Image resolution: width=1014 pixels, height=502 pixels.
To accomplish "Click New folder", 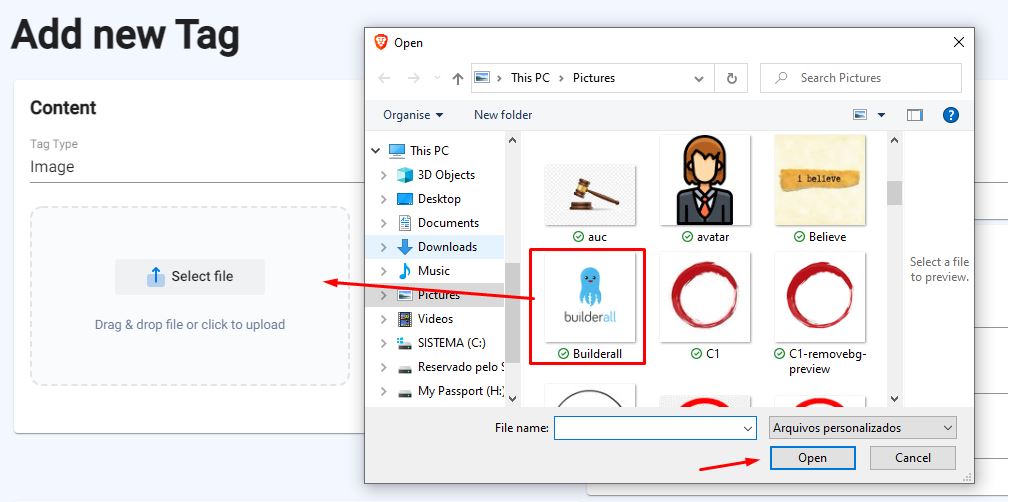I will [x=503, y=115].
